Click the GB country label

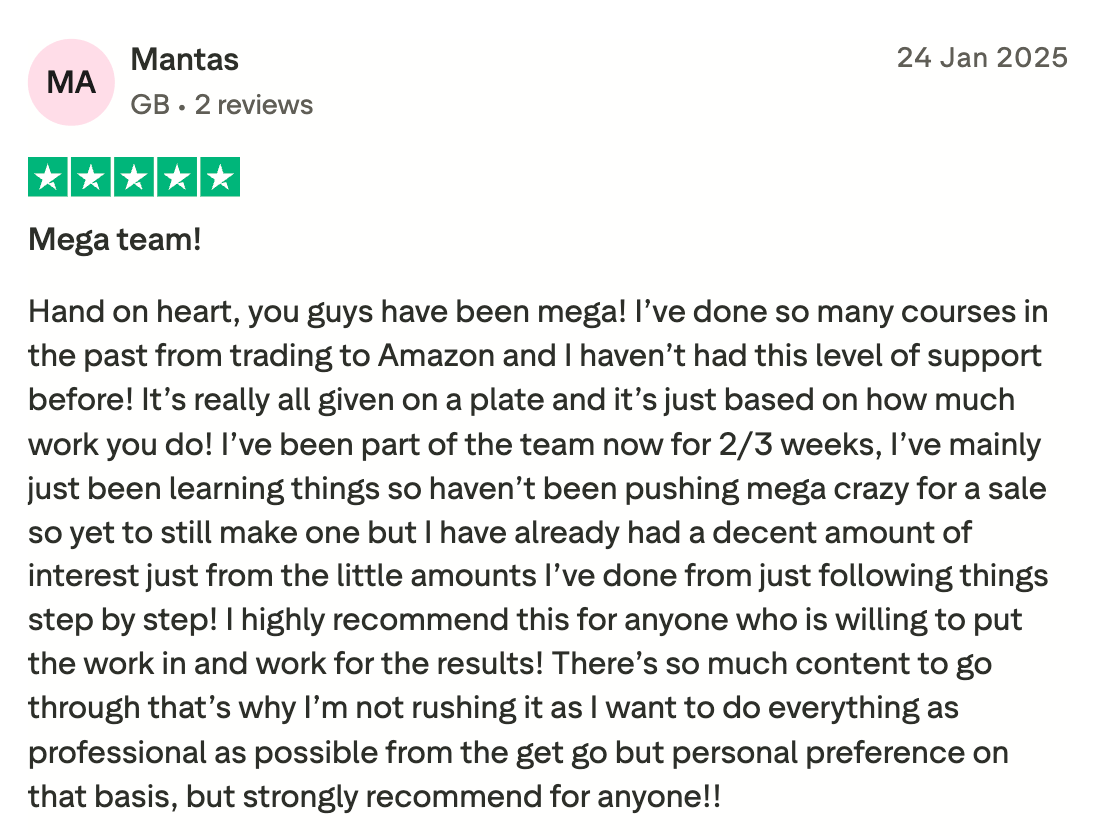pos(150,105)
